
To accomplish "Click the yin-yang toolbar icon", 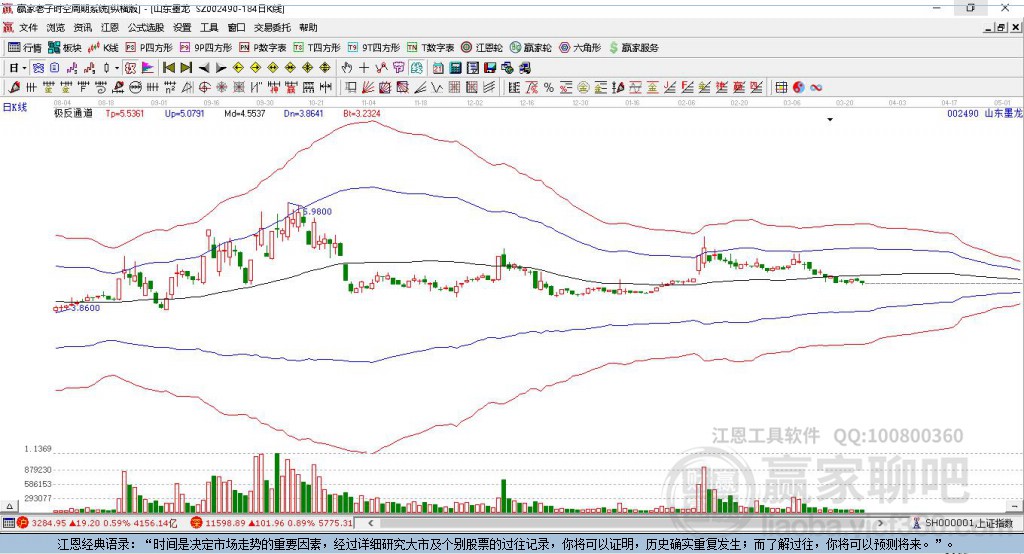I will 799,87.
